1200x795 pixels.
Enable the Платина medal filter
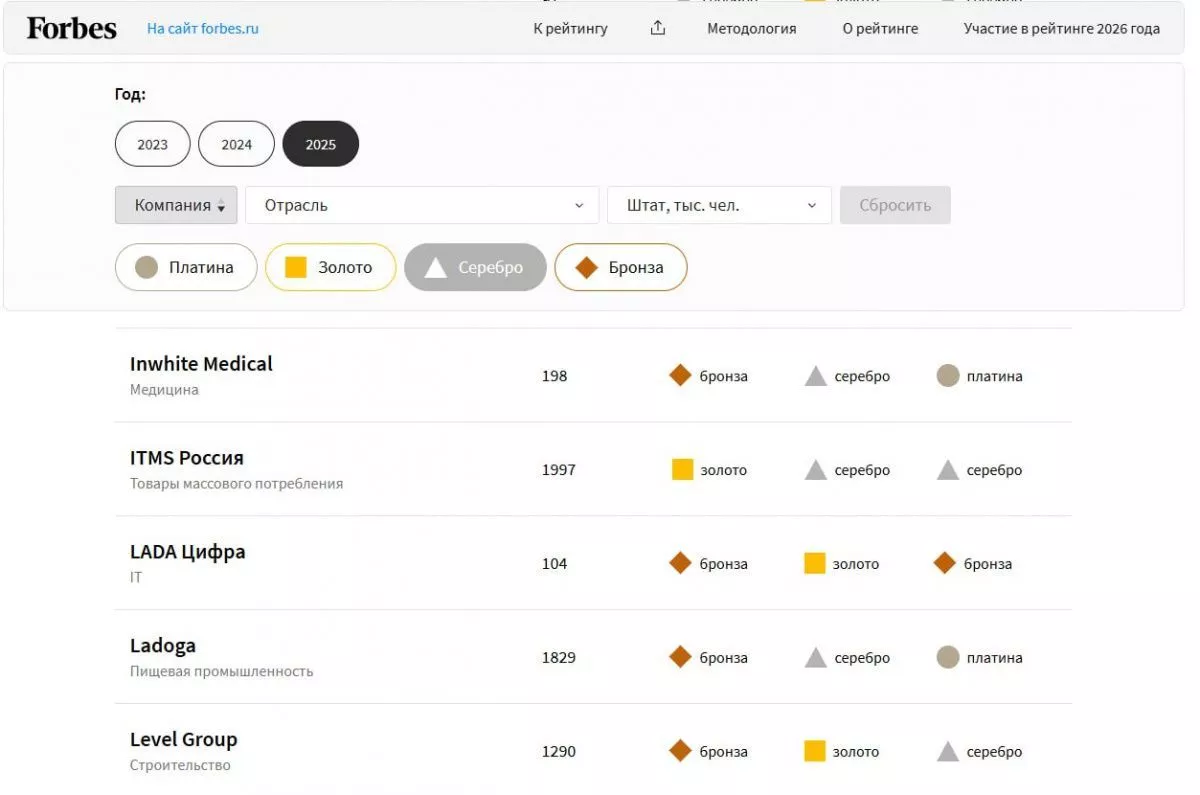[185, 267]
